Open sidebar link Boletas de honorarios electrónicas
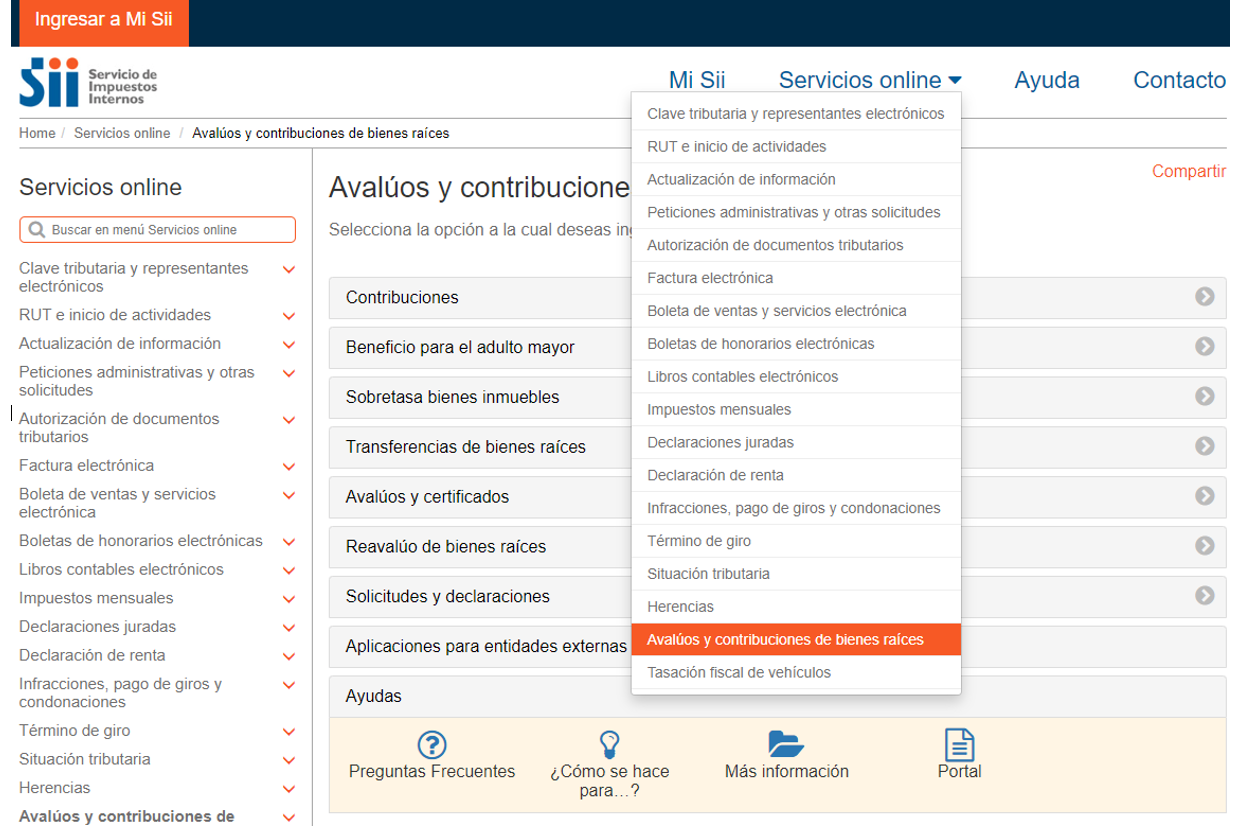Viewport: 1242px width, 827px height. [141, 541]
